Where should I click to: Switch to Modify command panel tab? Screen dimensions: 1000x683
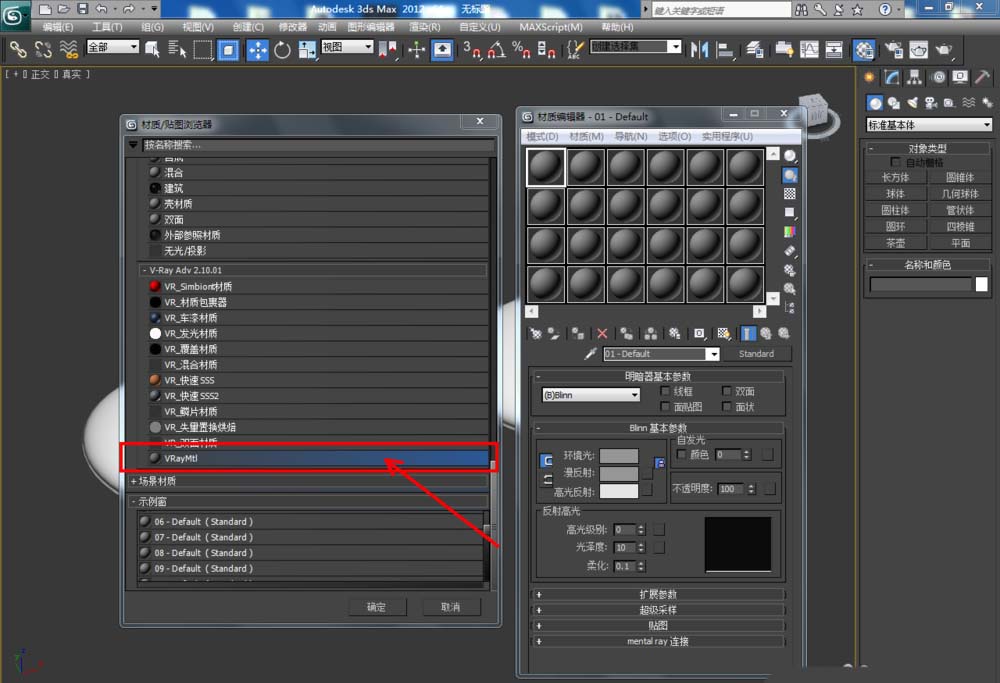pyautogui.click(x=892, y=78)
